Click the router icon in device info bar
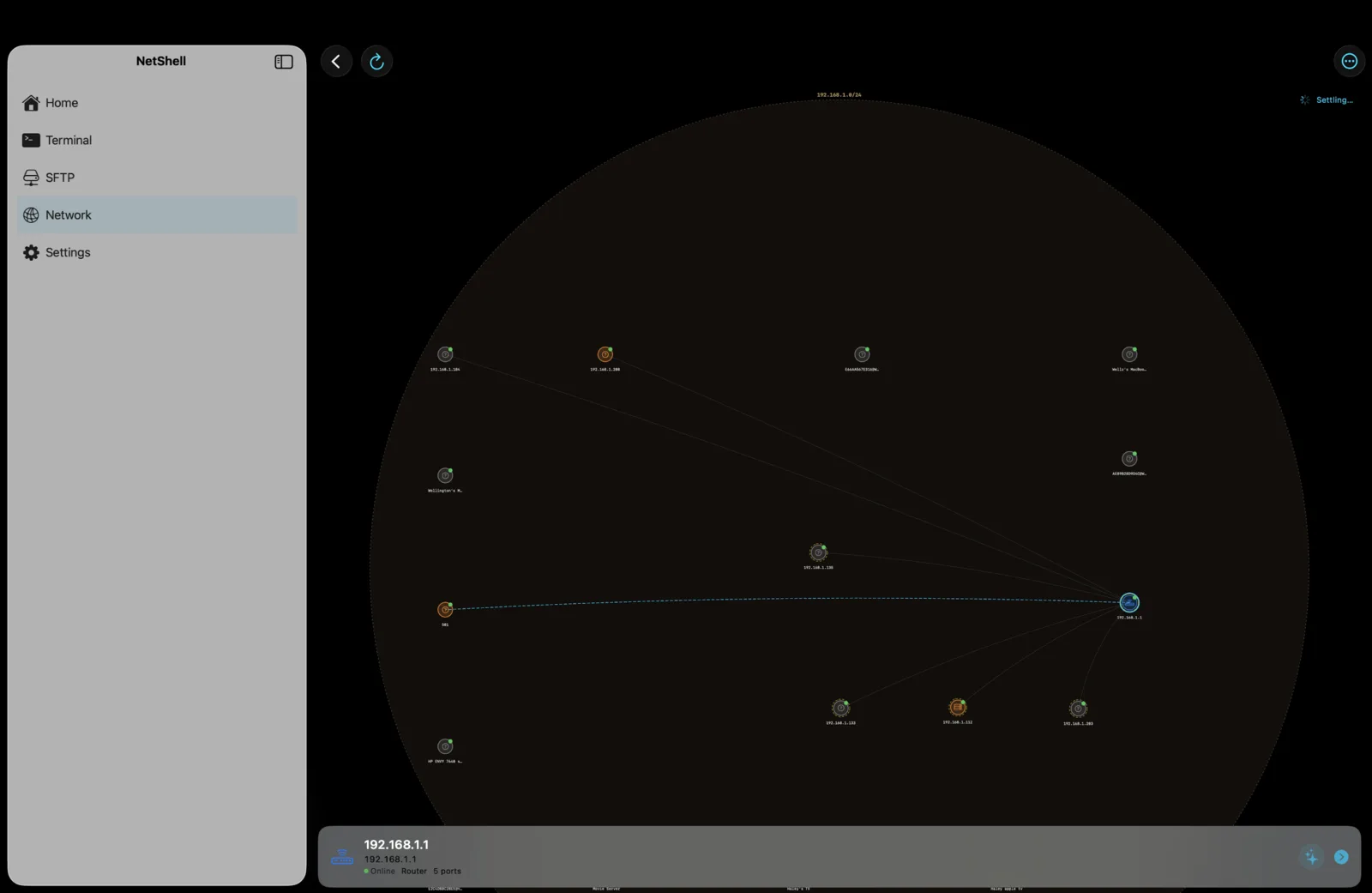The image size is (1372, 893). tap(342, 857)
